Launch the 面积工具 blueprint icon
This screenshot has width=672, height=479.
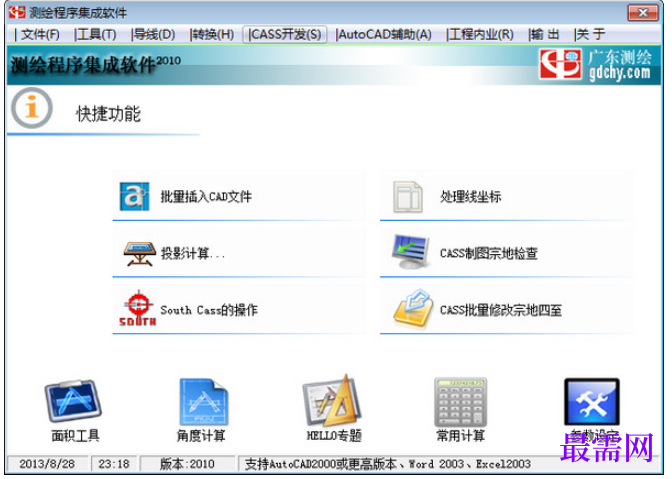[x=73, y=401]
